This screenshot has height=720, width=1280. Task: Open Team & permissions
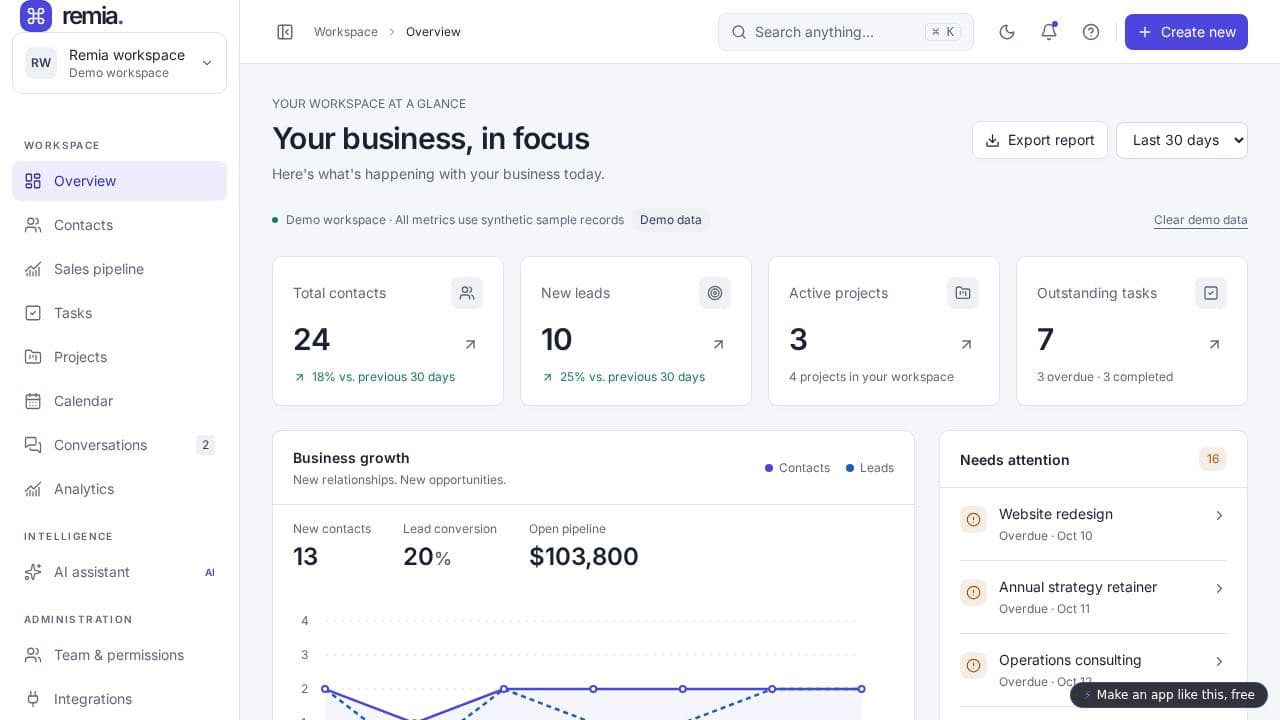[120, 655]
